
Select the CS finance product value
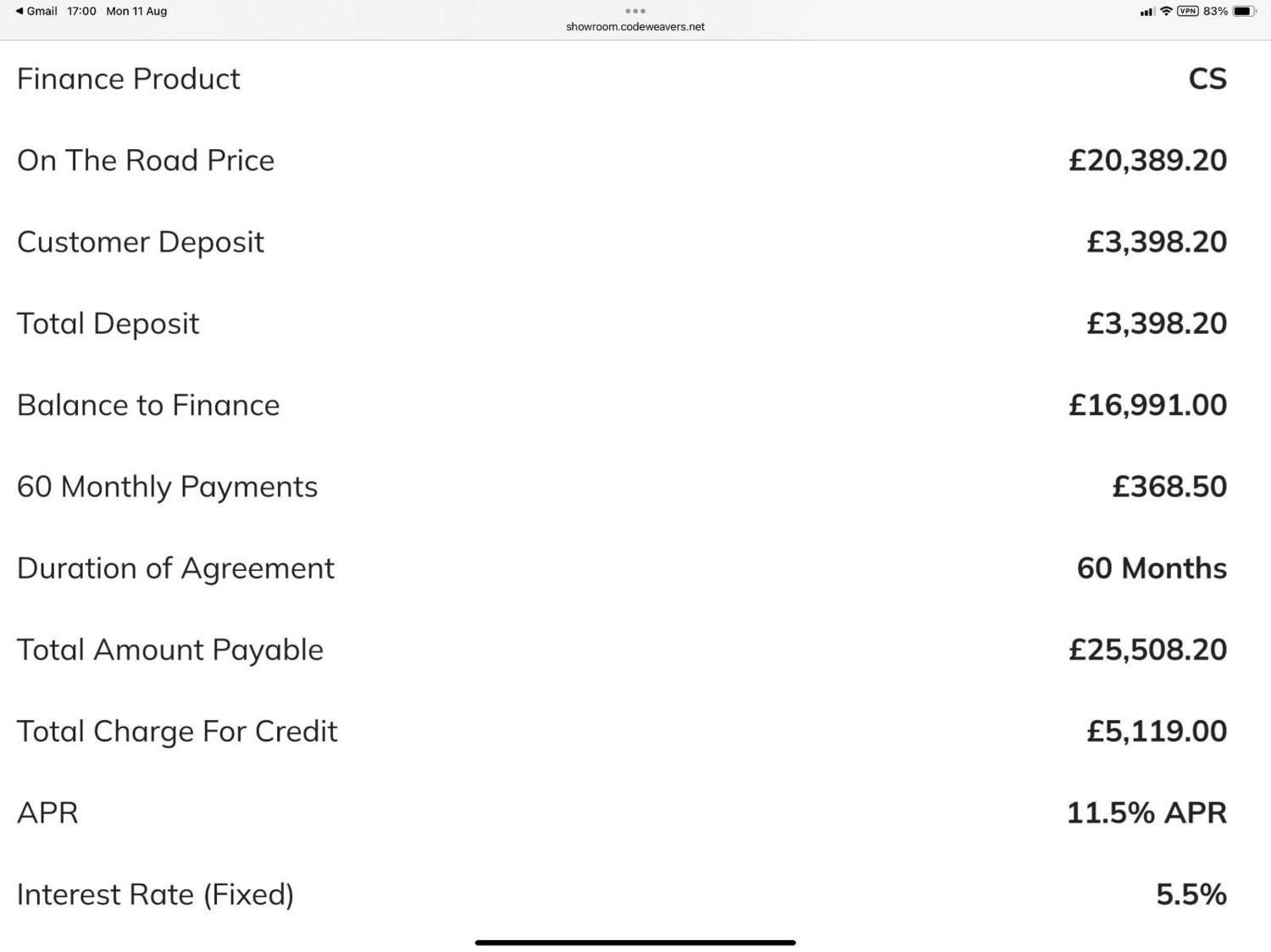click(x=1207, y=79)
